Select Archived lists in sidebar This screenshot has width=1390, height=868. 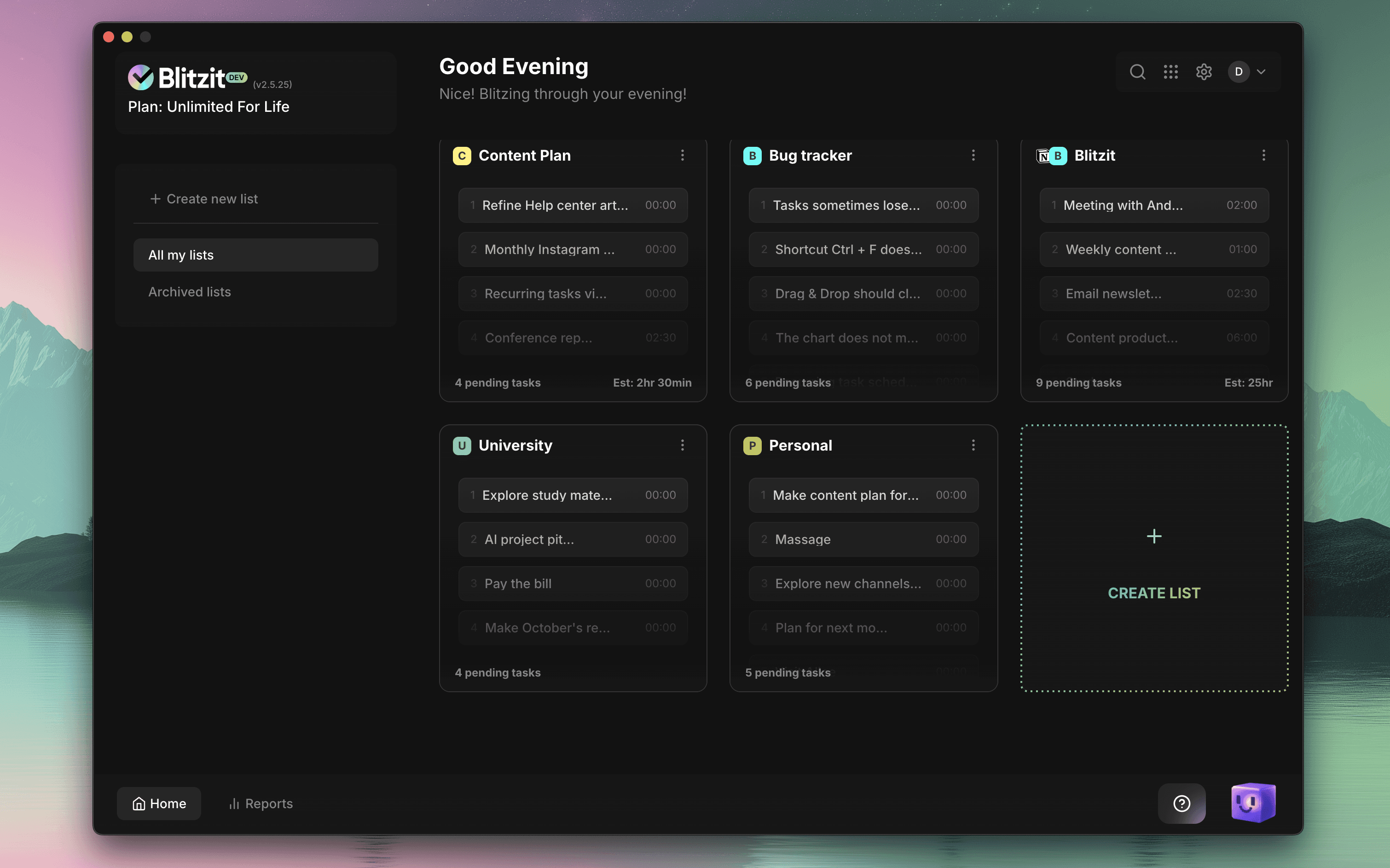(x=190, y=292)
